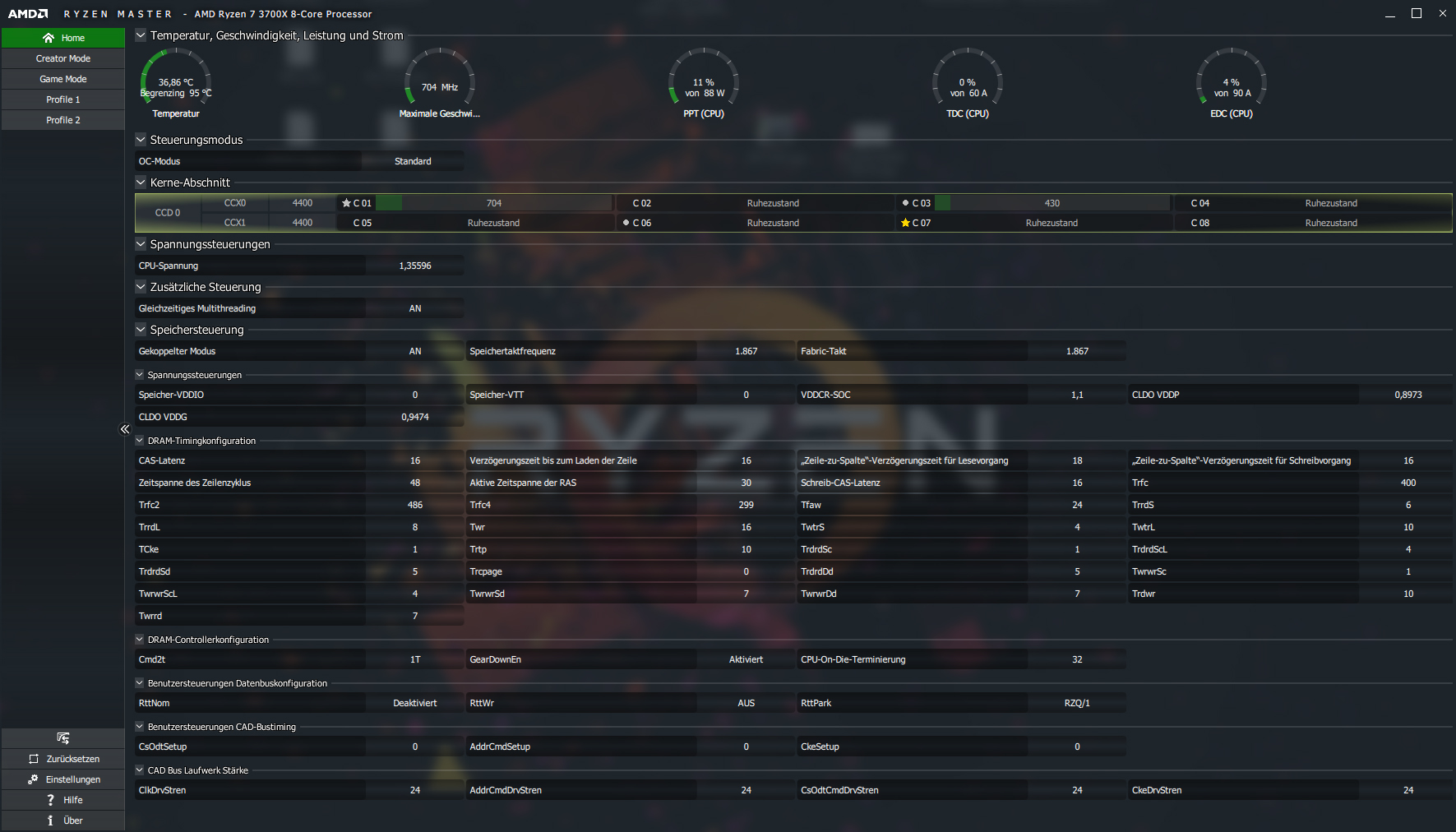Click CPU-Spannung value 1,35596
Image resolution: width=1456 pixels, height=832 pixels.
coord(415,266)
